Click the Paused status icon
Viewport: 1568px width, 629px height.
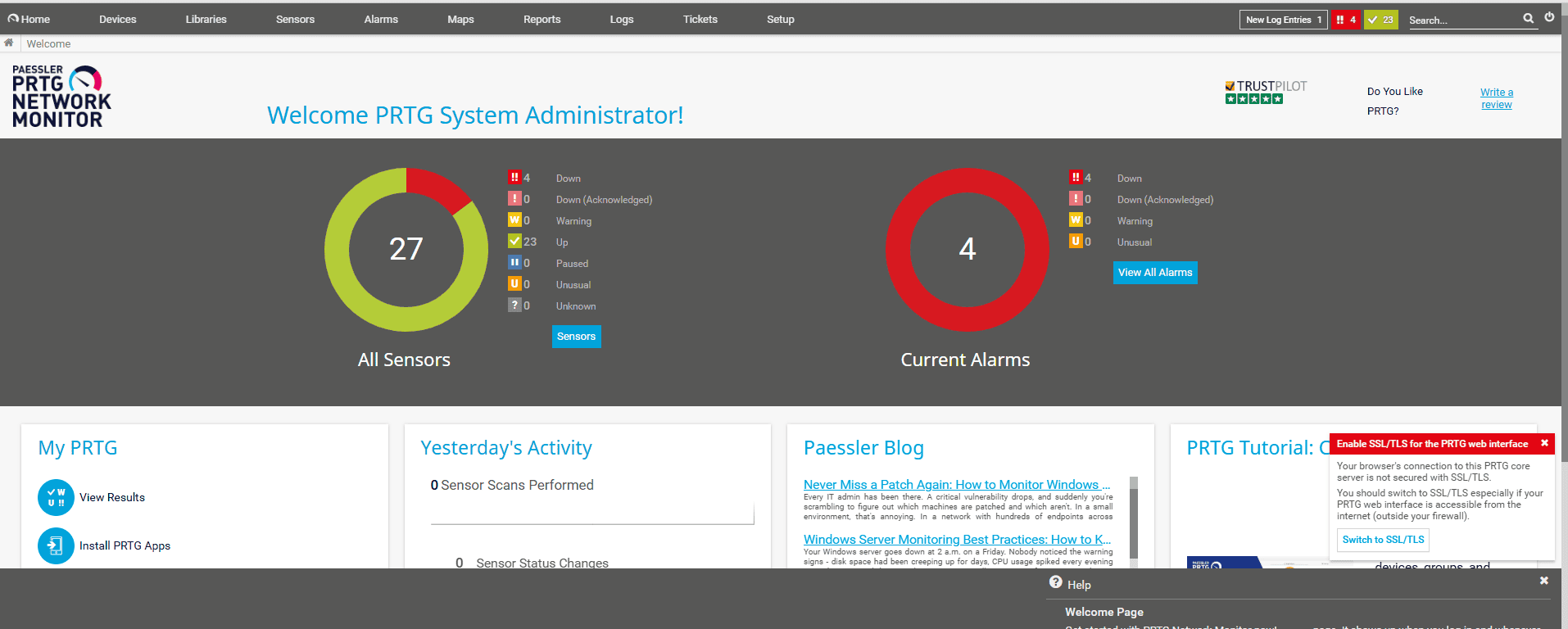tap(514, 262)
